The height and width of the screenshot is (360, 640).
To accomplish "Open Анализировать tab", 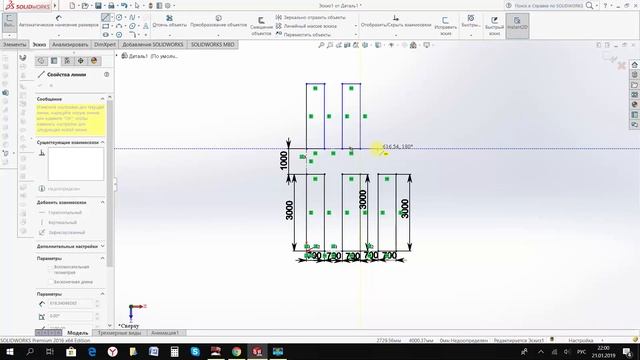I will pyautogui.click(x=70, y=44).
